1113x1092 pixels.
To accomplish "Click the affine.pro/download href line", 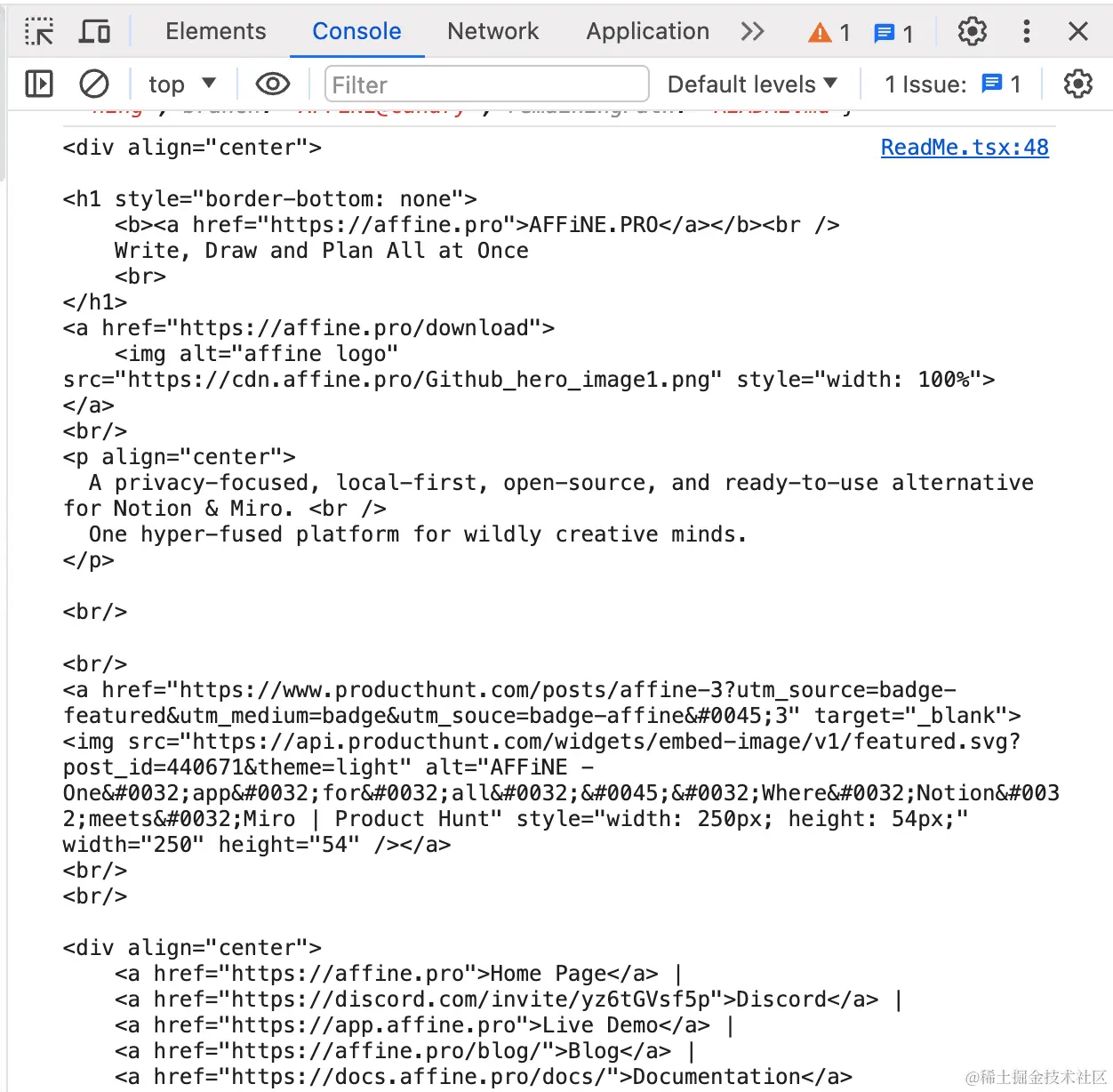I will pyautogui.click(x=308, y=328).
